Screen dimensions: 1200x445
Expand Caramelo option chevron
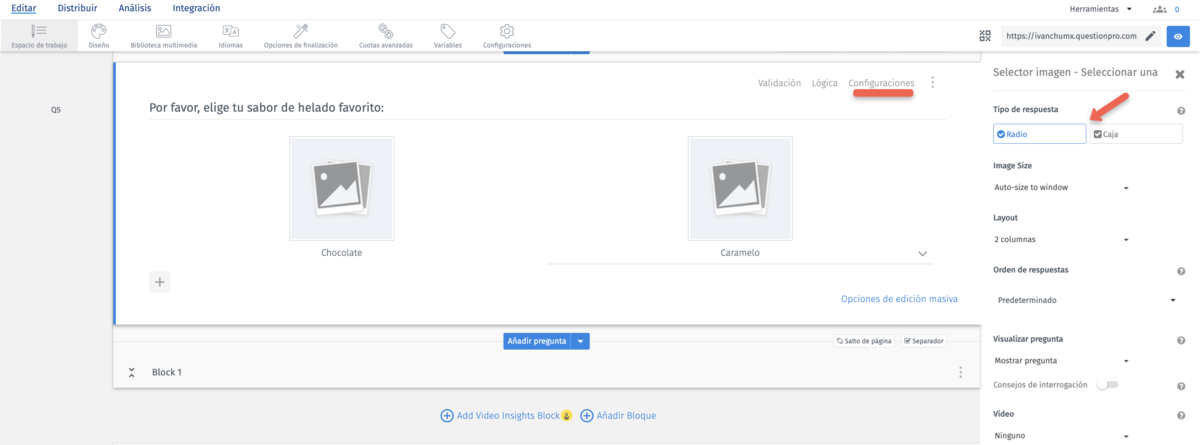923,254
